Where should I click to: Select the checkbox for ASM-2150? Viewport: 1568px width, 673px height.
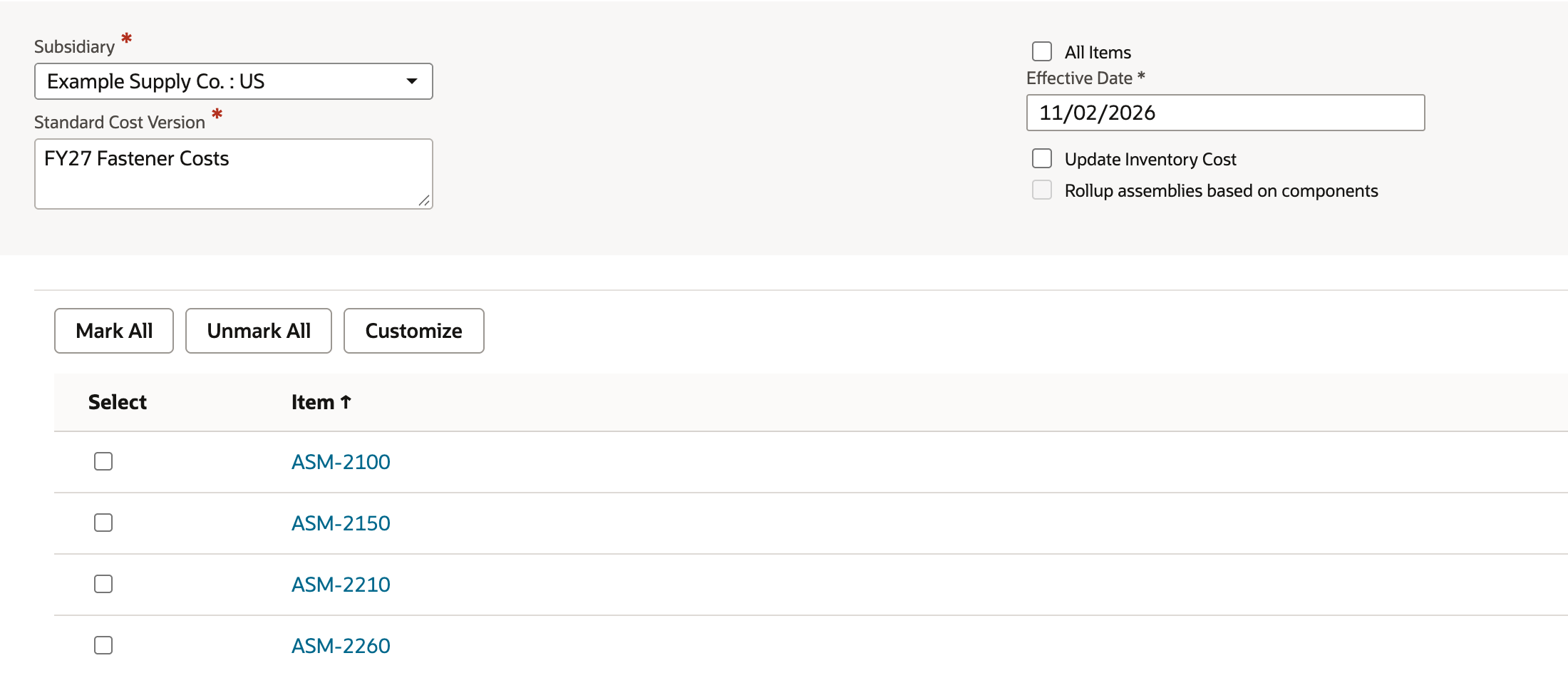click(x=103, y=523)
